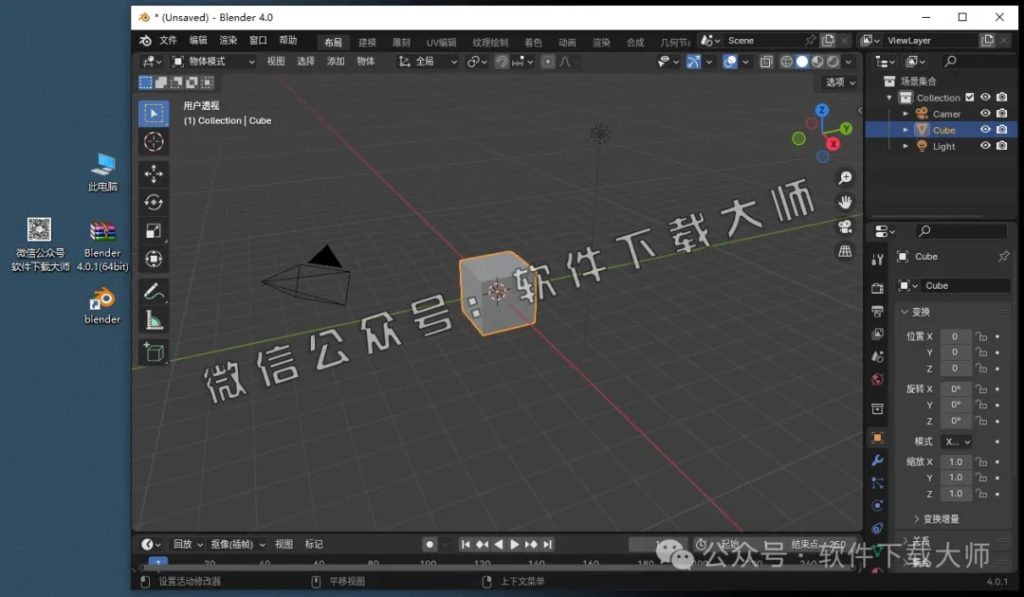Switch to the 雕刻 workspace tab
The image size is (1024, 597).
coord(400,41)
